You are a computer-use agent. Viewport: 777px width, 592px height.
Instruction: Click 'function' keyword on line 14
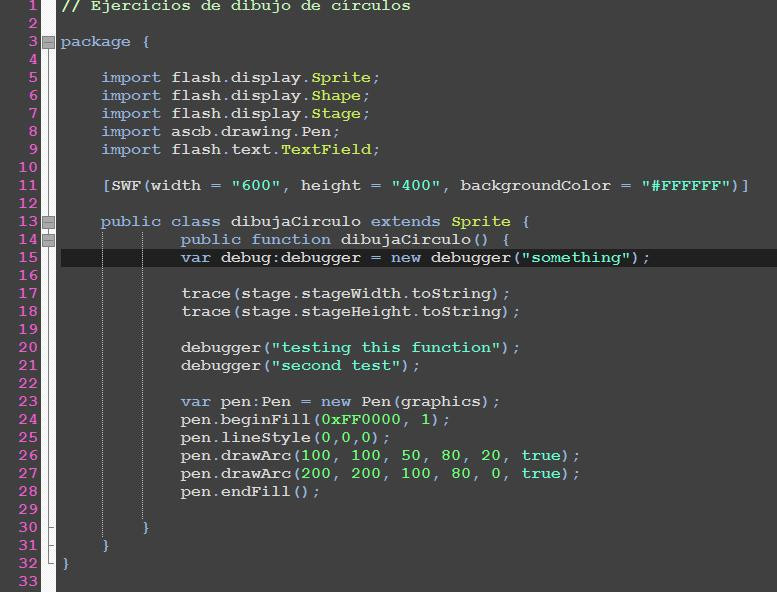pos(290,240)
